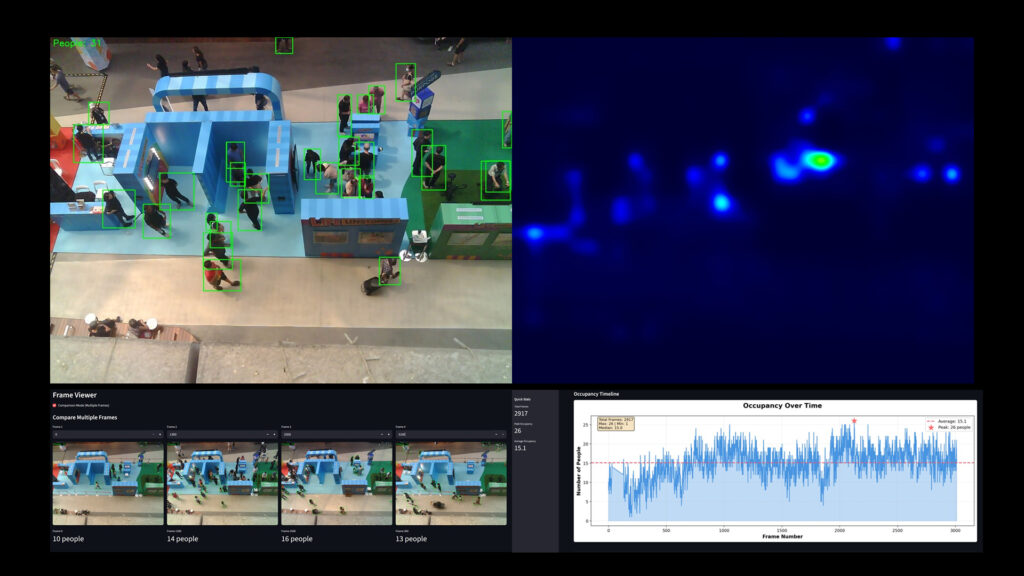Hit the plus stepper on Frame 4
The height and width of the screenshot is (576, 1024).
(502, 435)
